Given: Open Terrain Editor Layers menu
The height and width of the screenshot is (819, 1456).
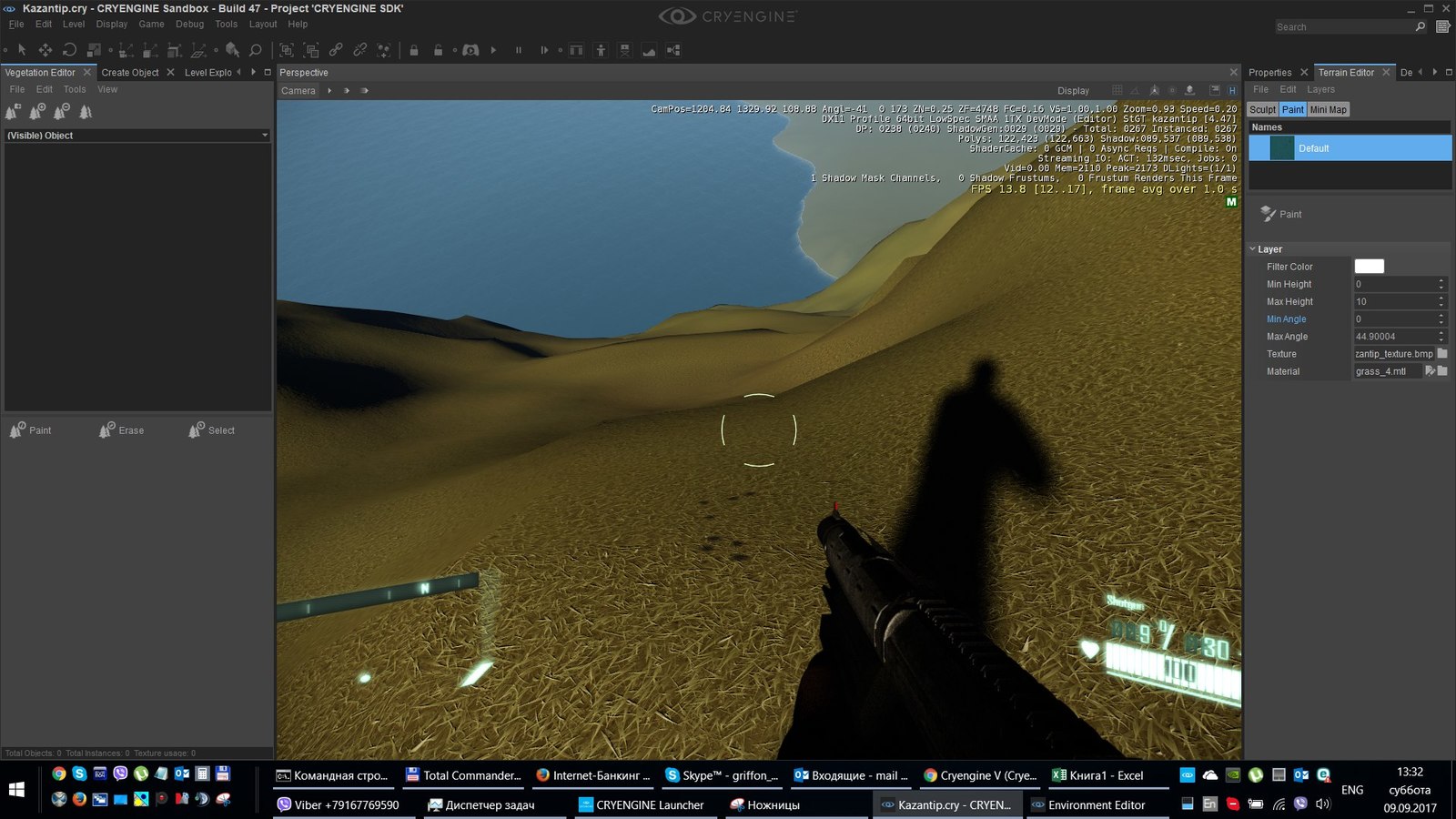Looking at the screenshot, I should pos(1320,89).
